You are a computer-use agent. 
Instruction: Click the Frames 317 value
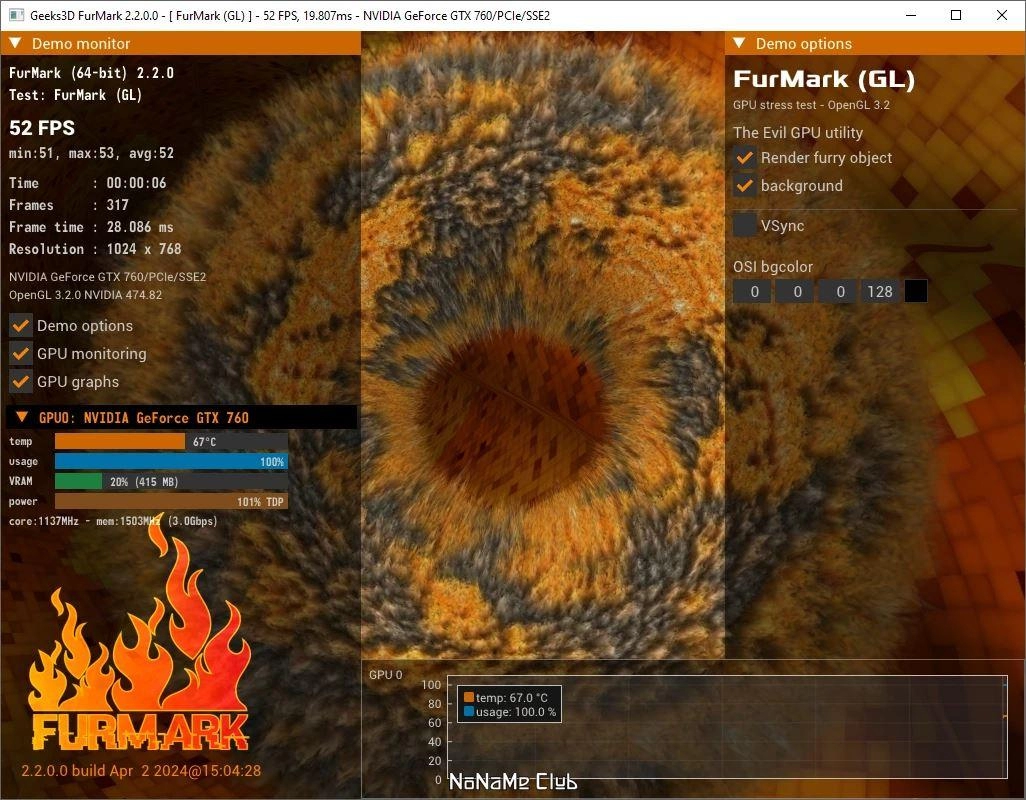tap(118, 205)
